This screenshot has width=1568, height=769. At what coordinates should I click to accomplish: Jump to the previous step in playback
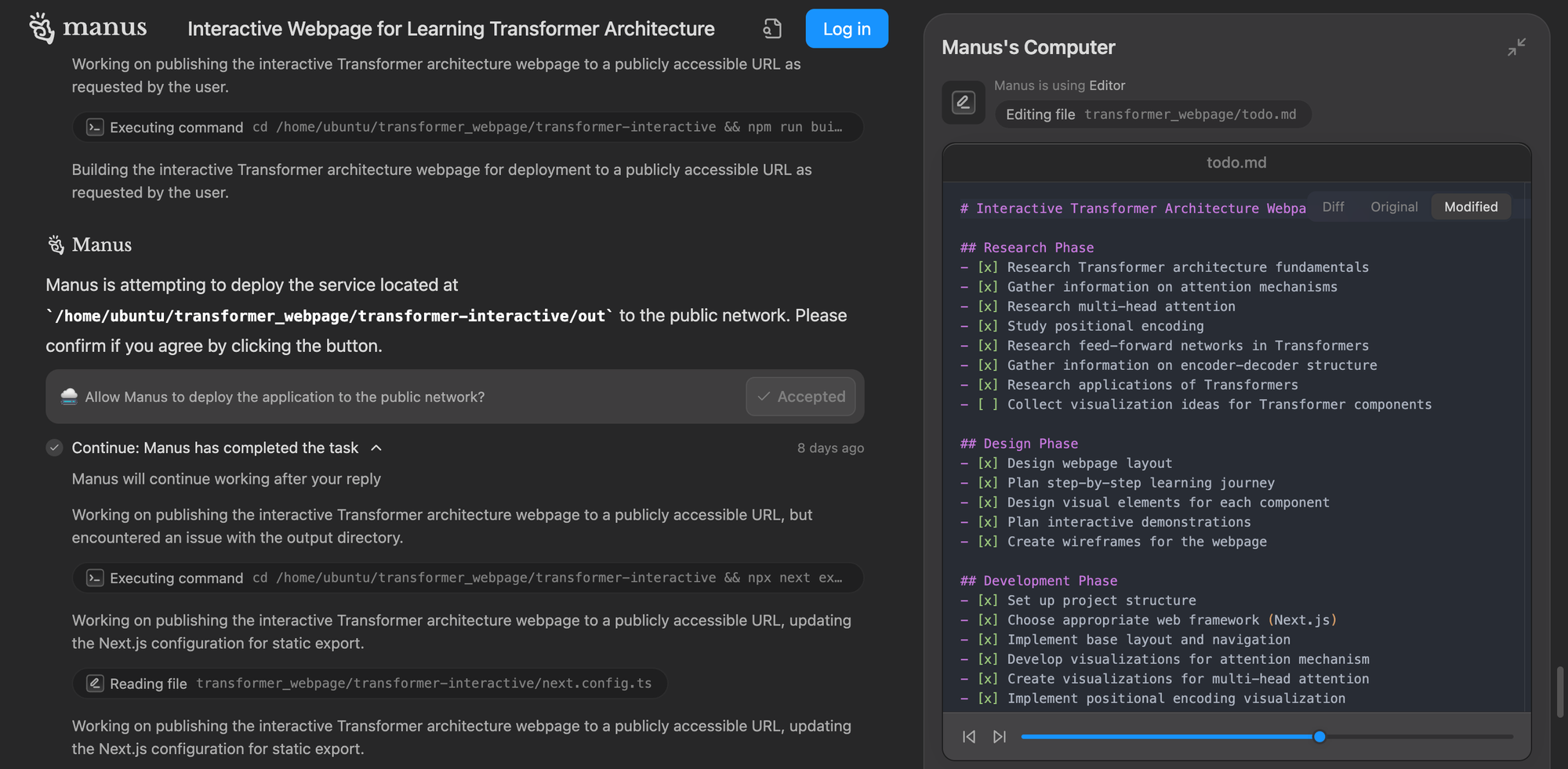[x=969, y=737]
